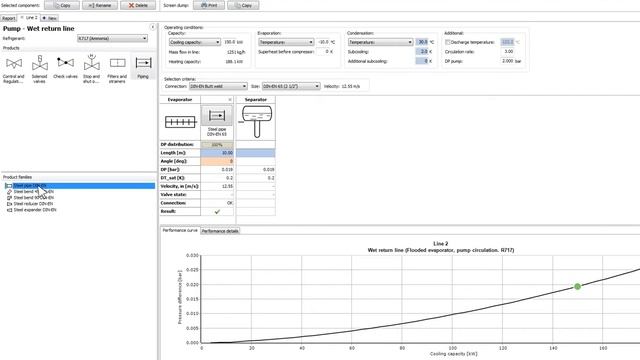Click the green operating point on curve
Viewport: 640px width, 360px height.
pyautogui.click(x=577, y=287)
